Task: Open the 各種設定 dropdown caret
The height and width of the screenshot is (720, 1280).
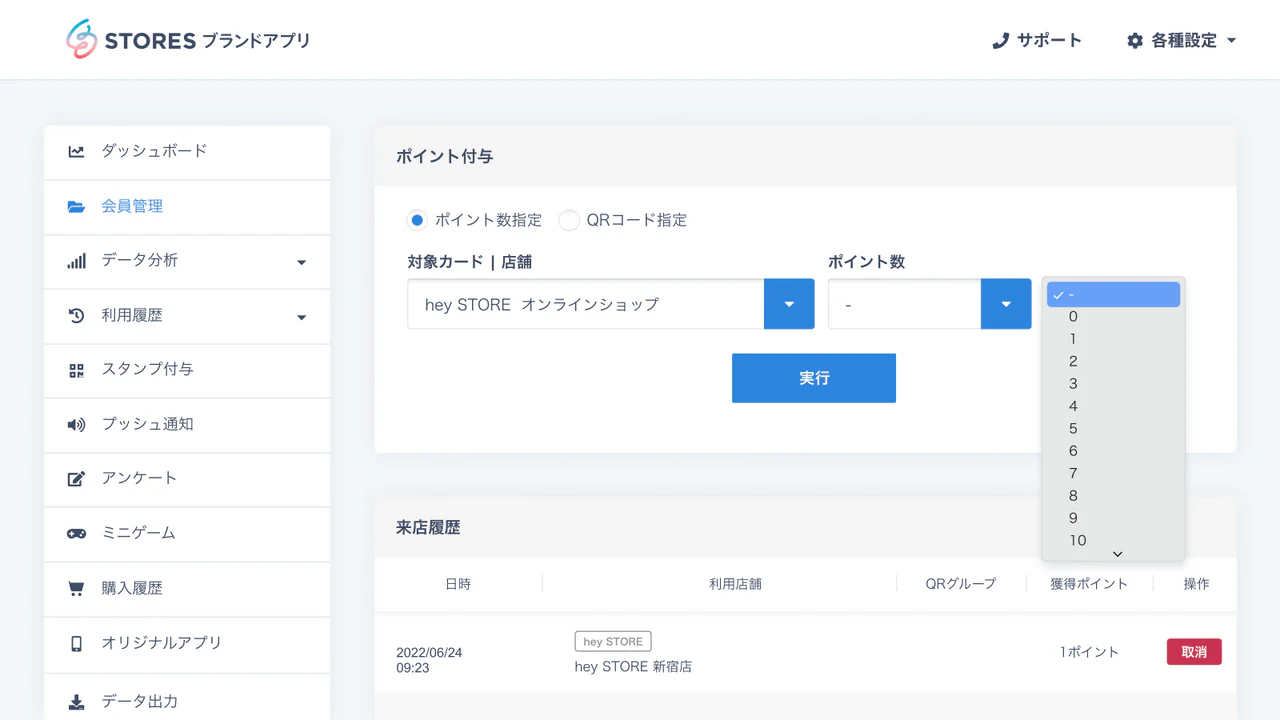Action: (x=1231, y=41)
